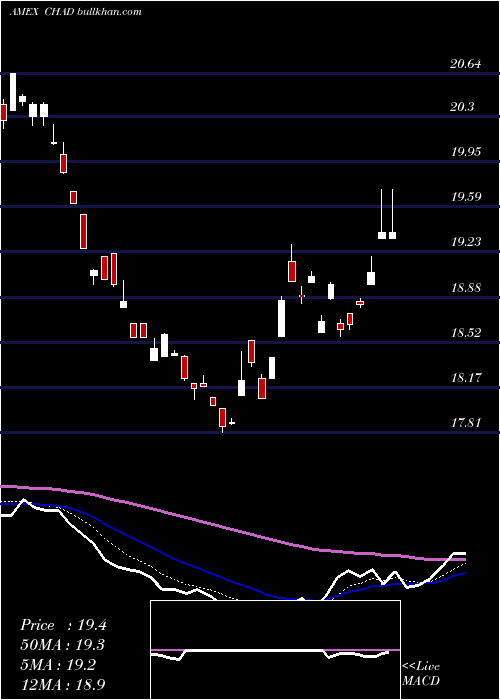Click the 19.23 price axis label
The width and height of the screenshot is (500, 700).
pos(466,242)
